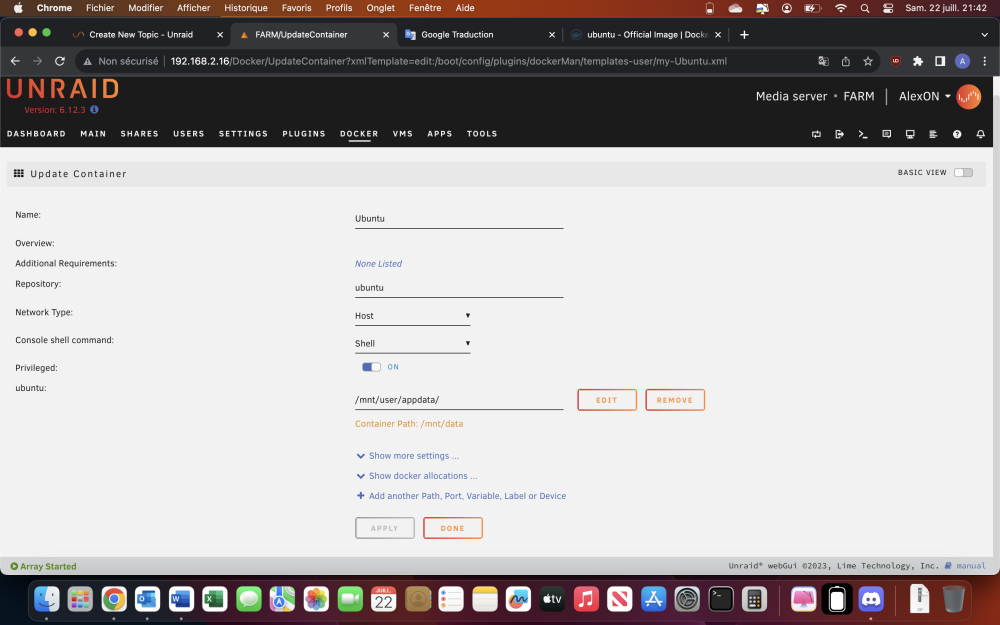Expand Show docker allocations
Image resolution: width=1000 pixels, height=625 pixels.
(x=416, y=476)
